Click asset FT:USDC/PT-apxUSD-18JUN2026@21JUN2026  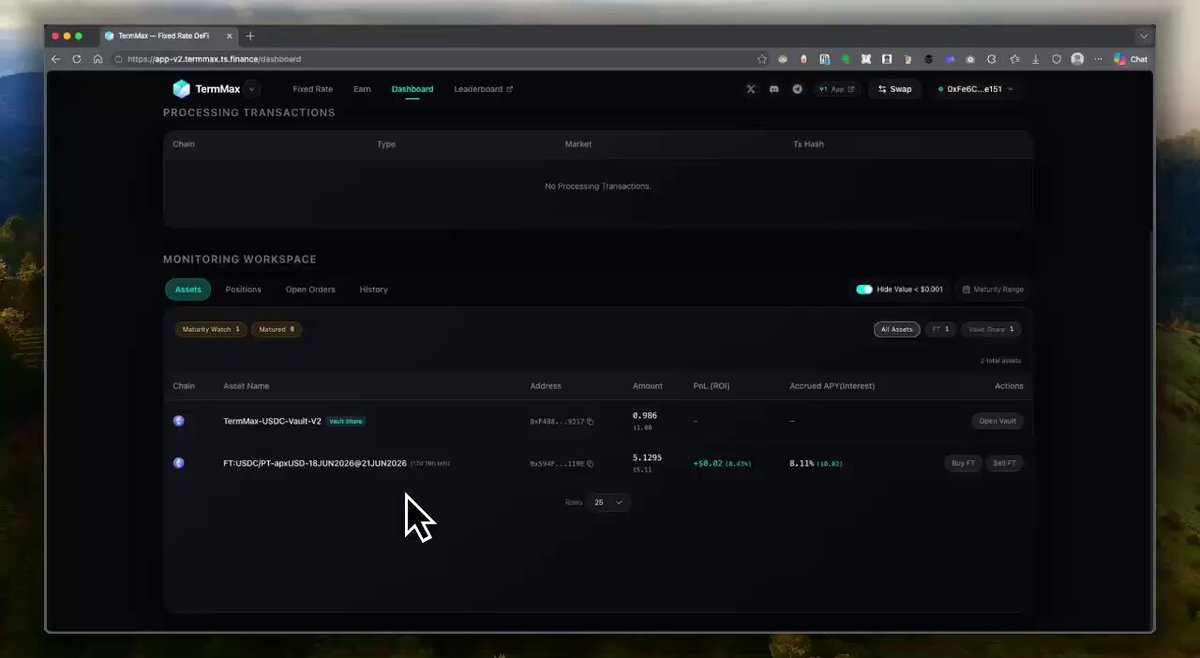(x=315, y=463)
